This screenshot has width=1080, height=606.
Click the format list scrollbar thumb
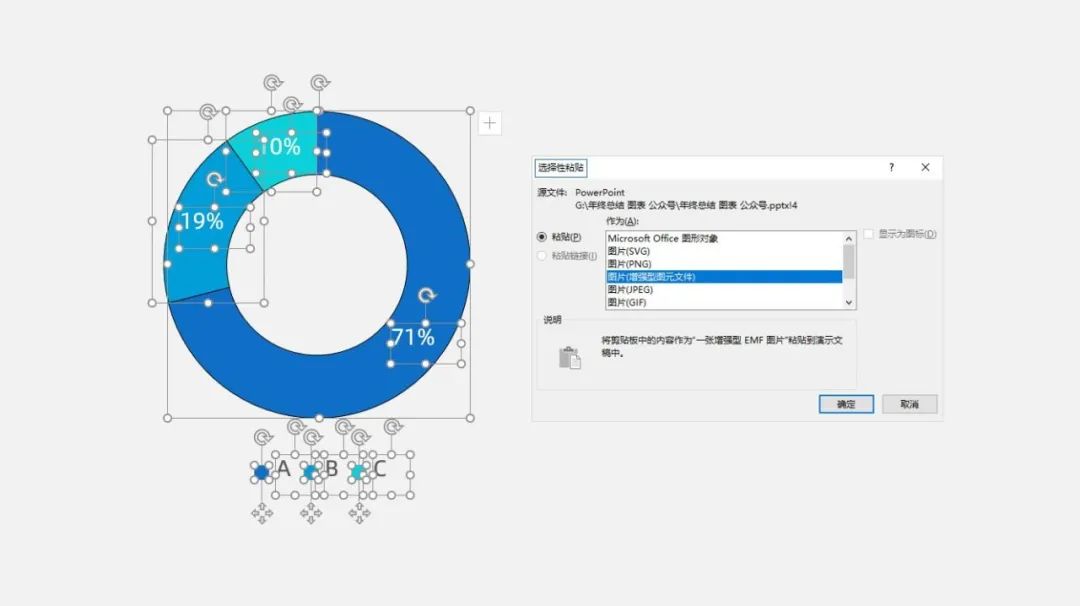click(x=849, y=262)
